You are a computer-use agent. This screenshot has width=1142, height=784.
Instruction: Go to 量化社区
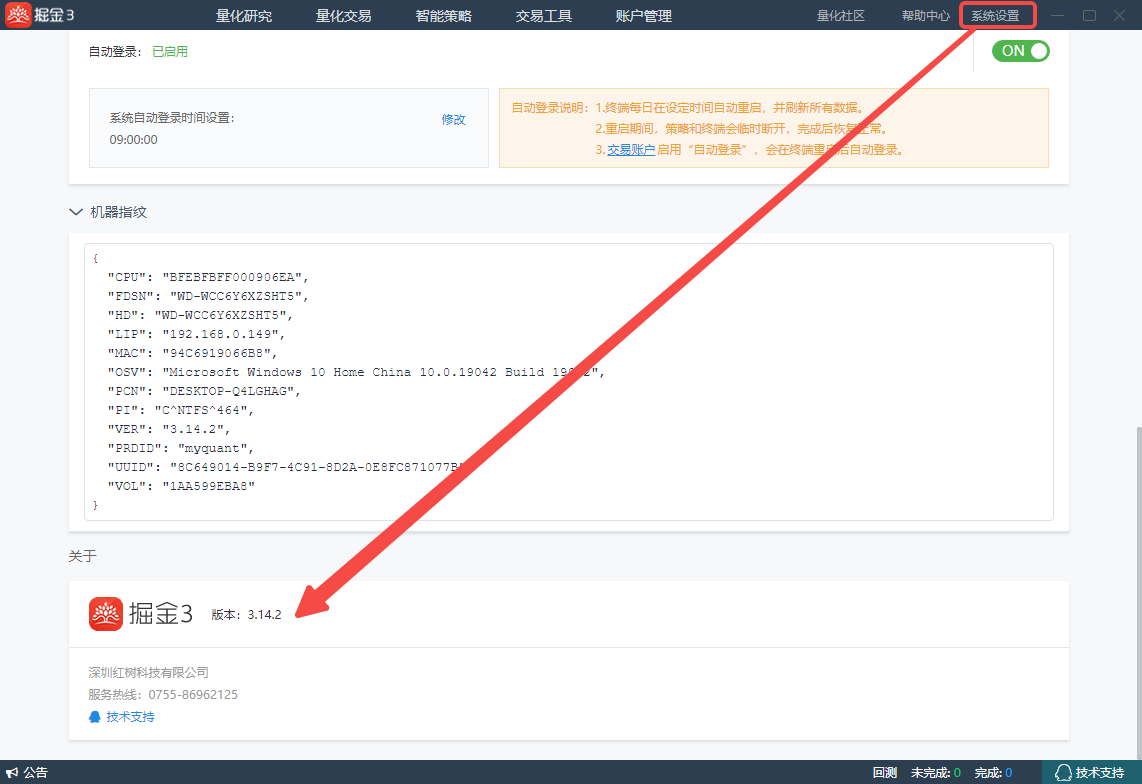click(840, 15)
